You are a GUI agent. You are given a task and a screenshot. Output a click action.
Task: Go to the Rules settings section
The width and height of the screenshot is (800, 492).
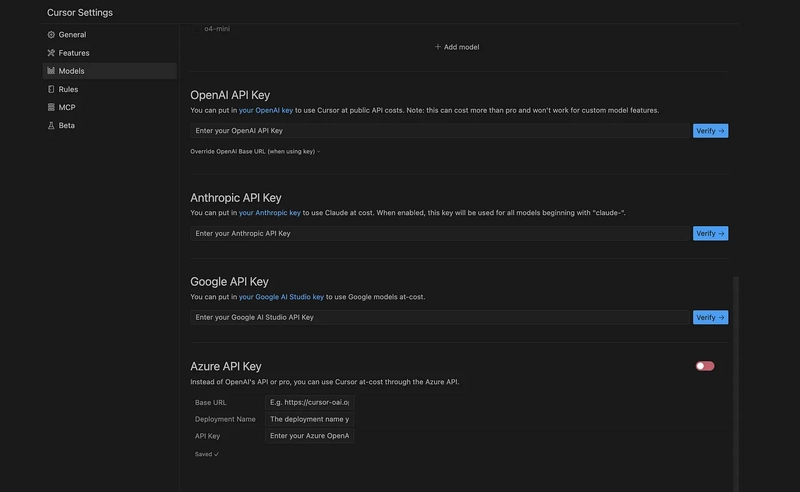[x=110, y=89]
